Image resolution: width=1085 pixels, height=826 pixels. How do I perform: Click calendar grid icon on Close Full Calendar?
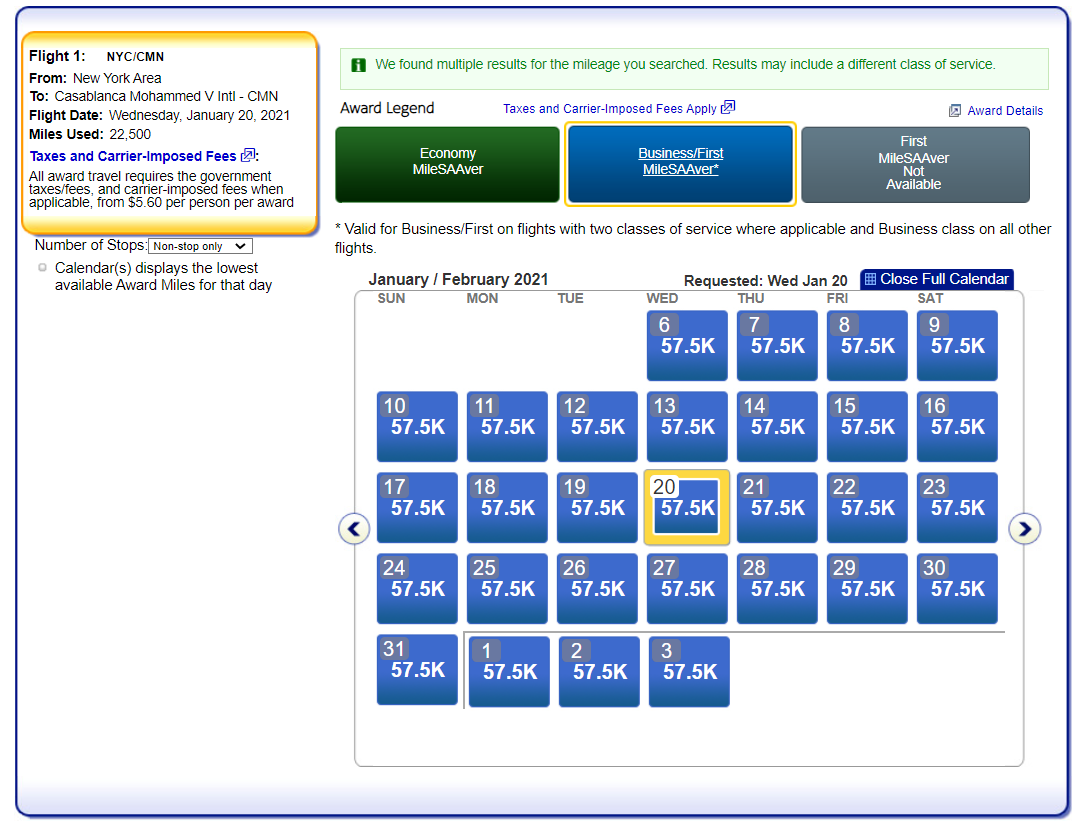coord(870,280)
